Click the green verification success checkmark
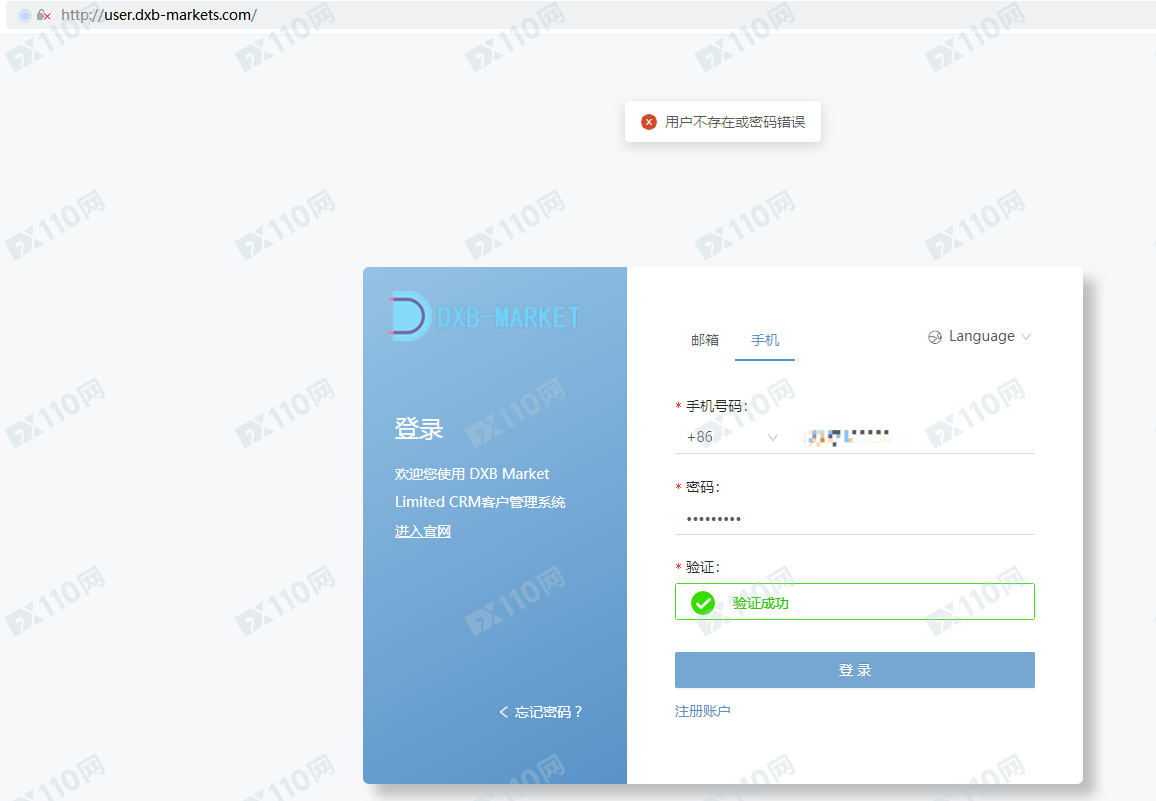 (x=703, y=603)
